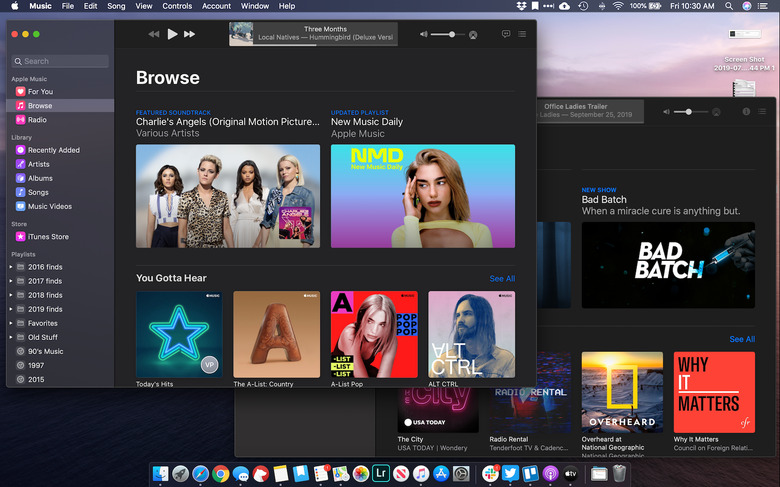Open Recently Added in Library
Screen dimensions: 780x487
tap(54, 150)
